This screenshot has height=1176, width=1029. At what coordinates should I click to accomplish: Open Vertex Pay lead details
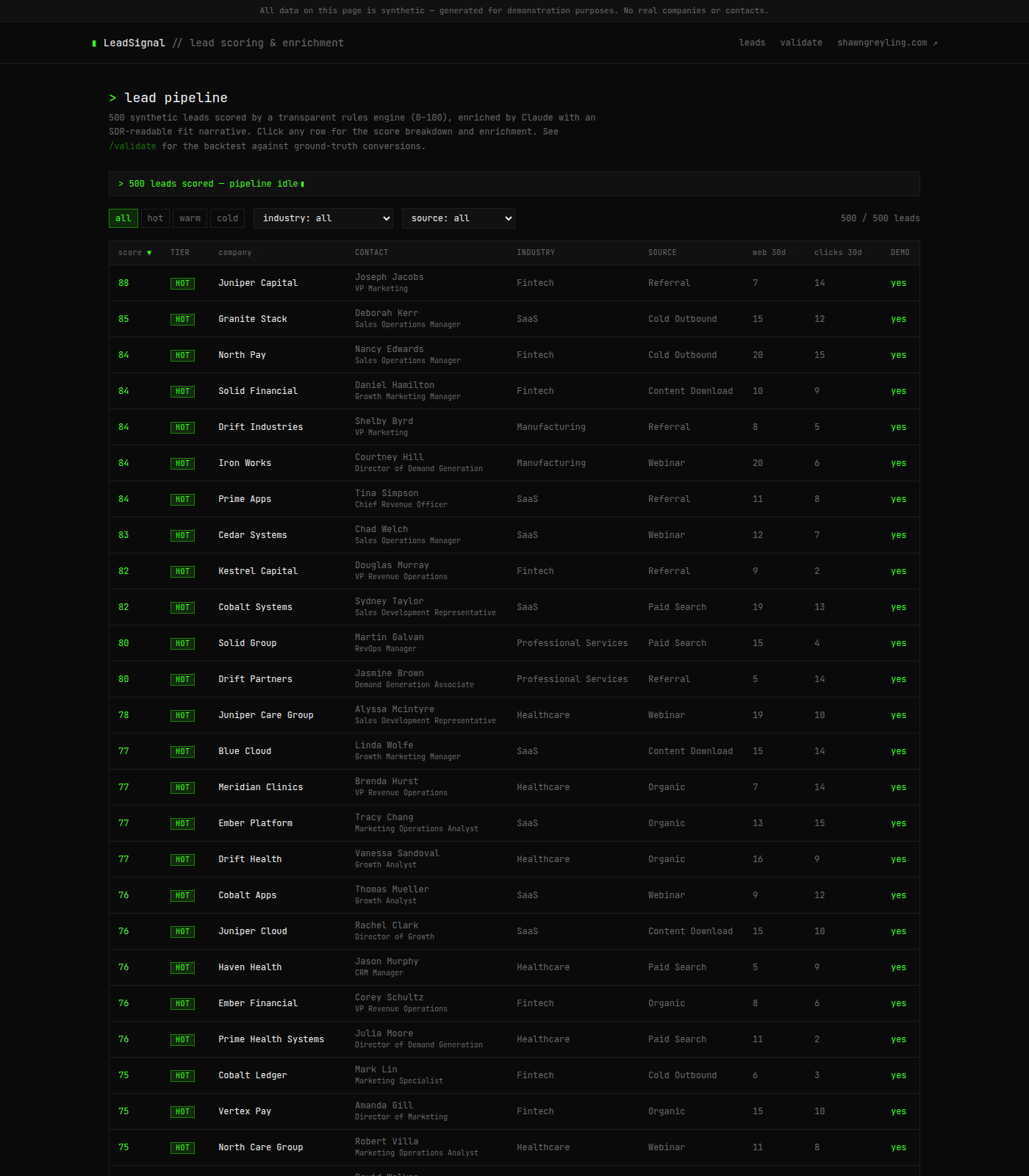[514, 1111]
